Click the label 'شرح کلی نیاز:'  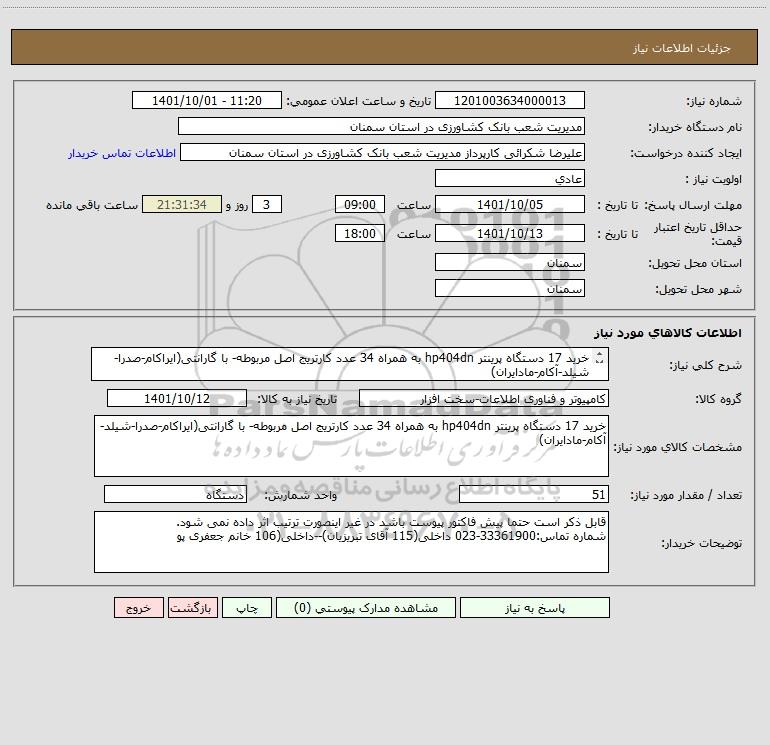point(706,365)
